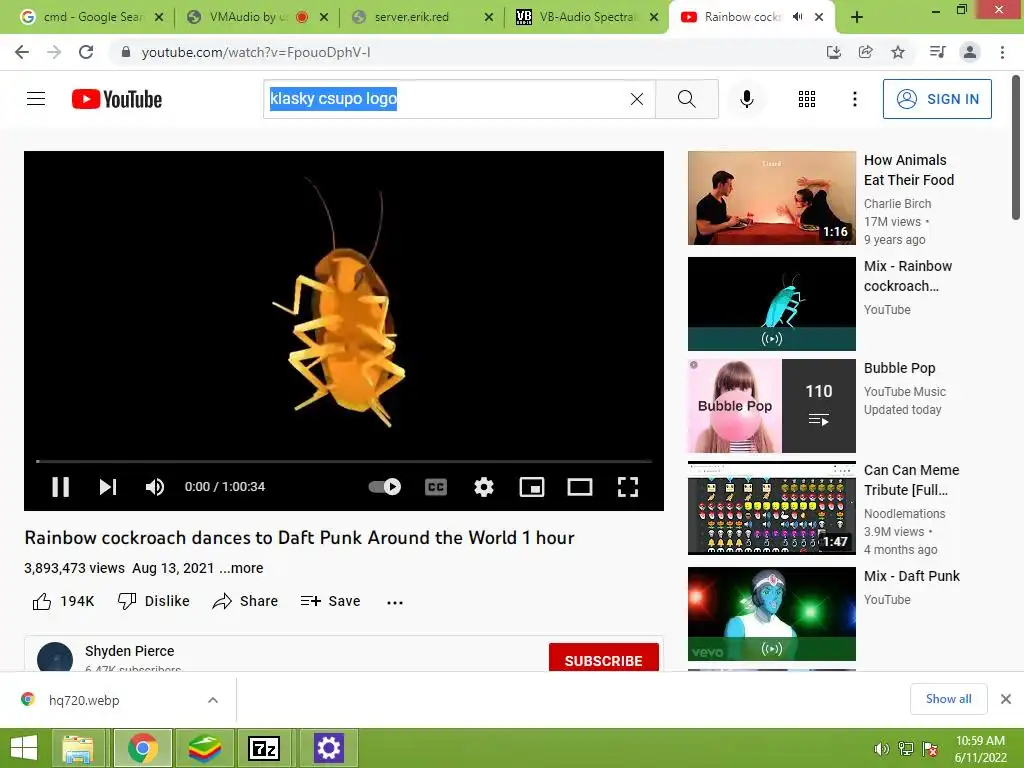Click the SIGN IN button
This screenshot has height=768, width=1024.
(x=937, y=99)
